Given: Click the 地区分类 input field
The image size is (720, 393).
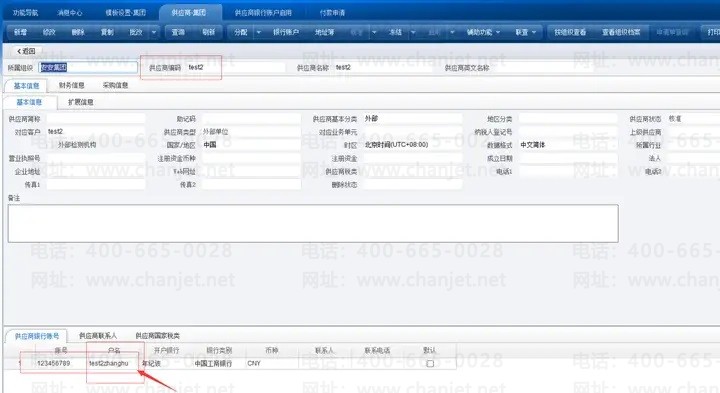Looking at the screenshot, I should [x=568, y=119].
